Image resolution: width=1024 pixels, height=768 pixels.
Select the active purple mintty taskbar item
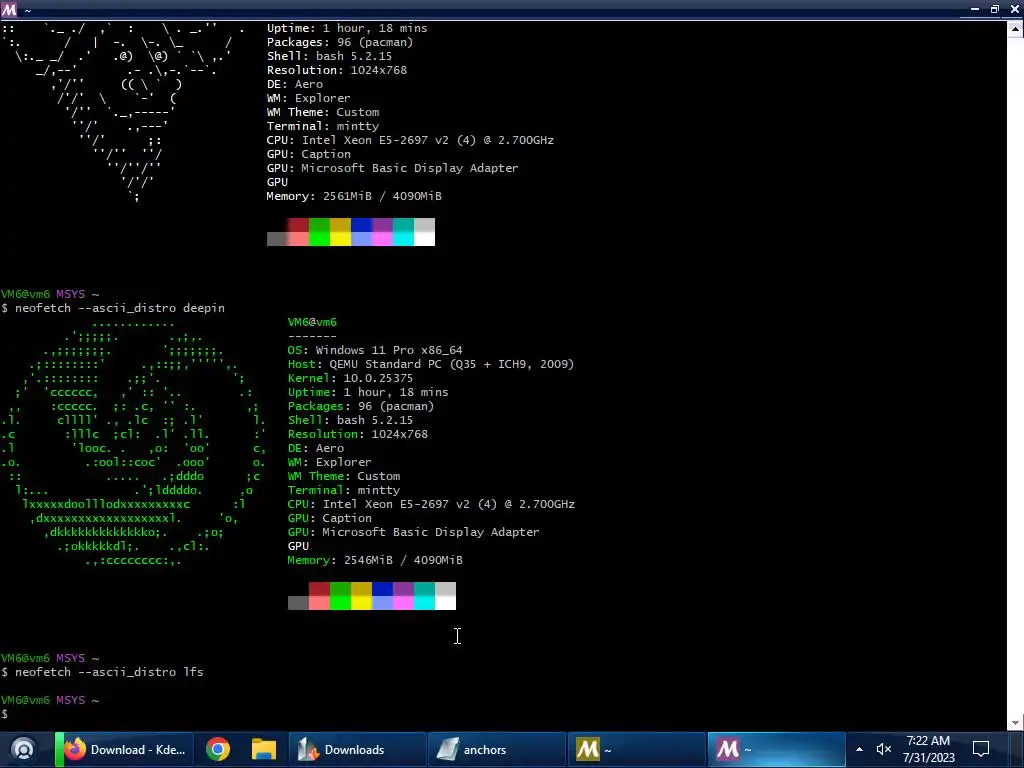[x=776, y=750]
